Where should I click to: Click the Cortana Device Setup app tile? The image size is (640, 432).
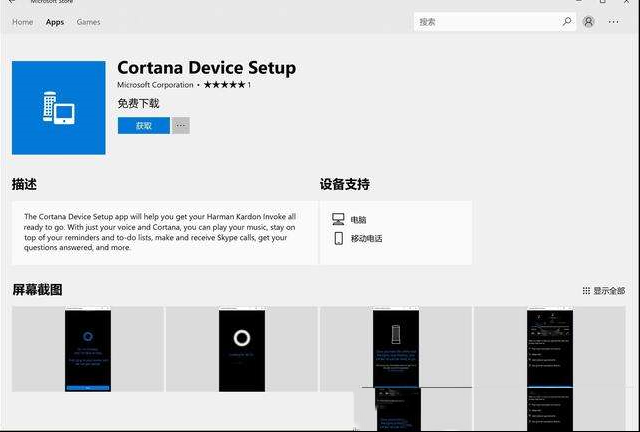point(58,108)
